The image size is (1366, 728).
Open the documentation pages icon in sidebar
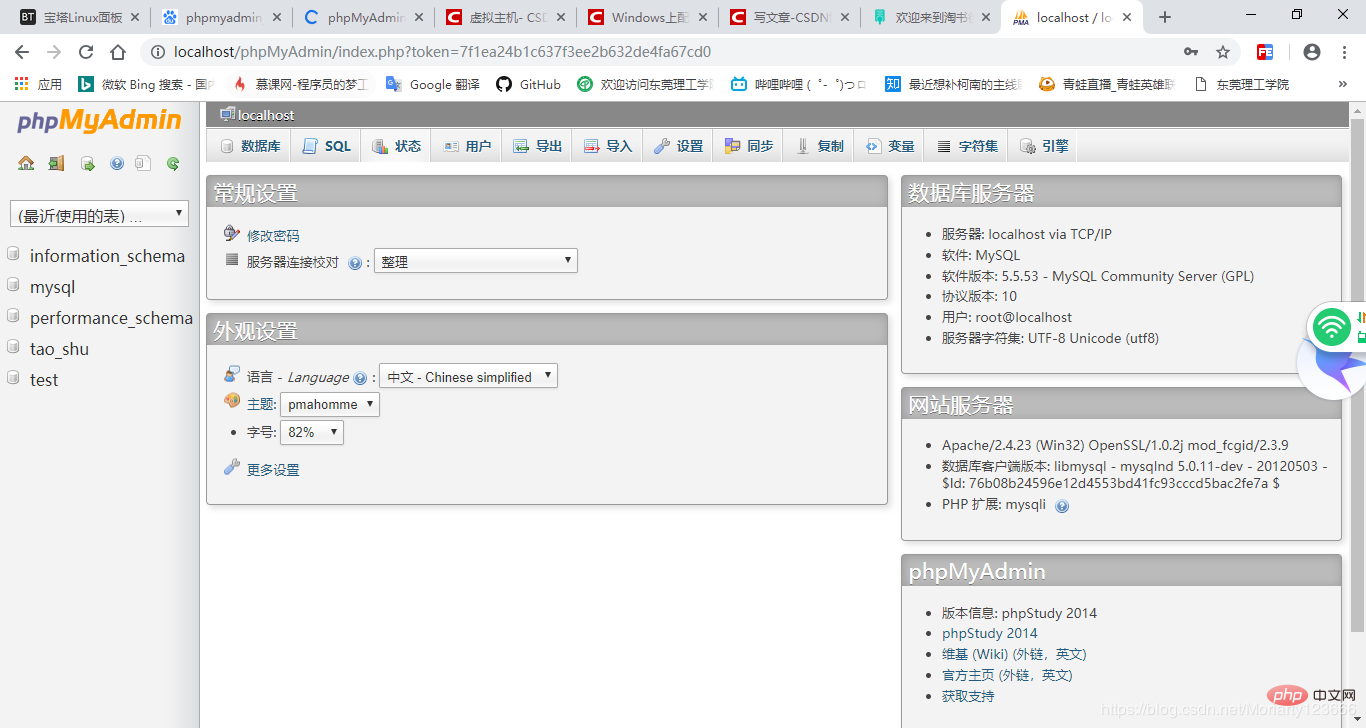point(143,163)
